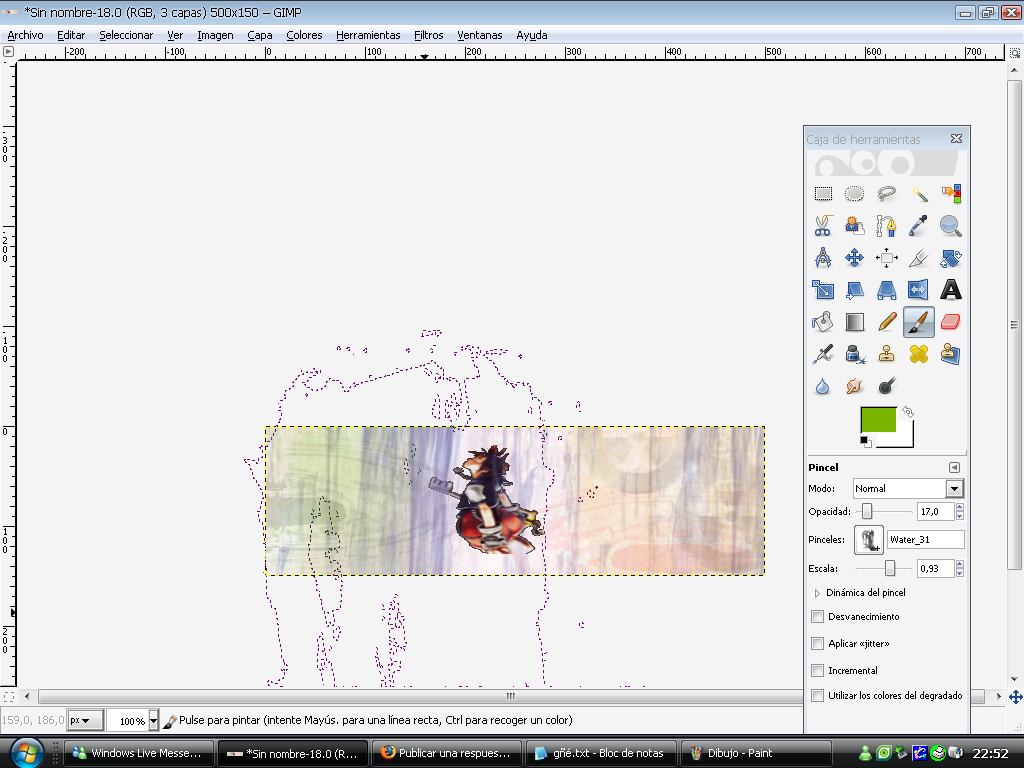Open the px unit dropdown in status bar
Viewport: 1024px width, 768px height.
(86, 720)
